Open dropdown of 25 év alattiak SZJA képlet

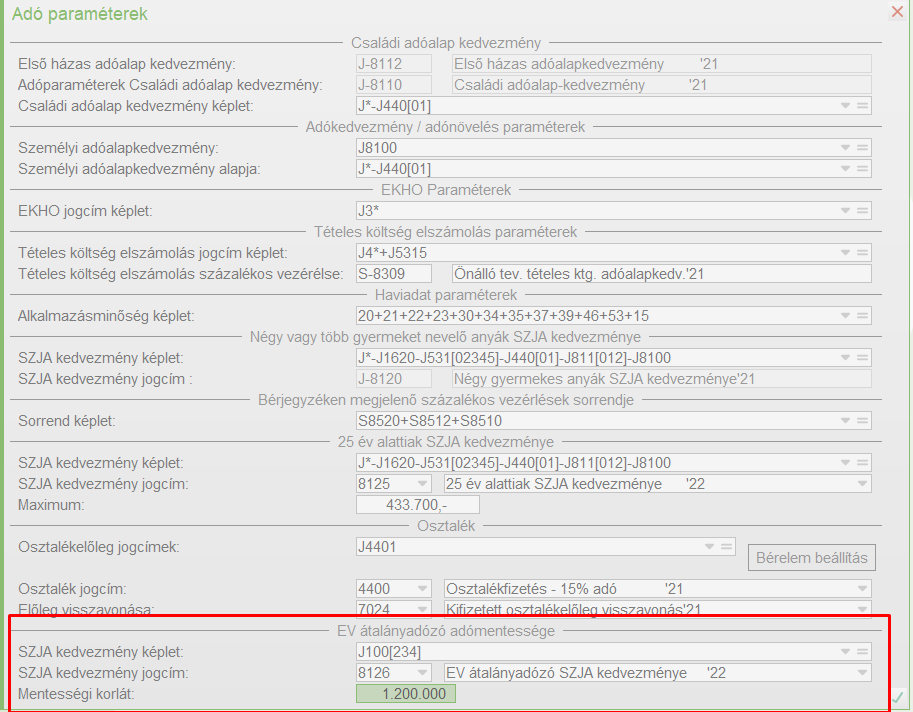coord(845,463)
